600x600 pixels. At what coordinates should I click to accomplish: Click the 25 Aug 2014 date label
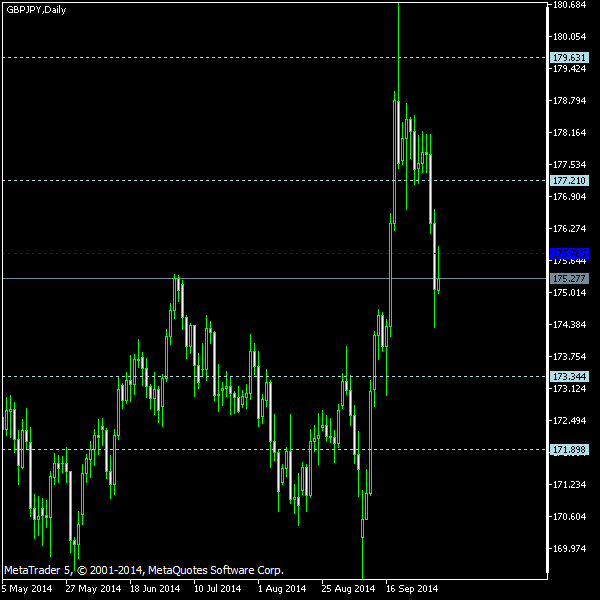348,589
